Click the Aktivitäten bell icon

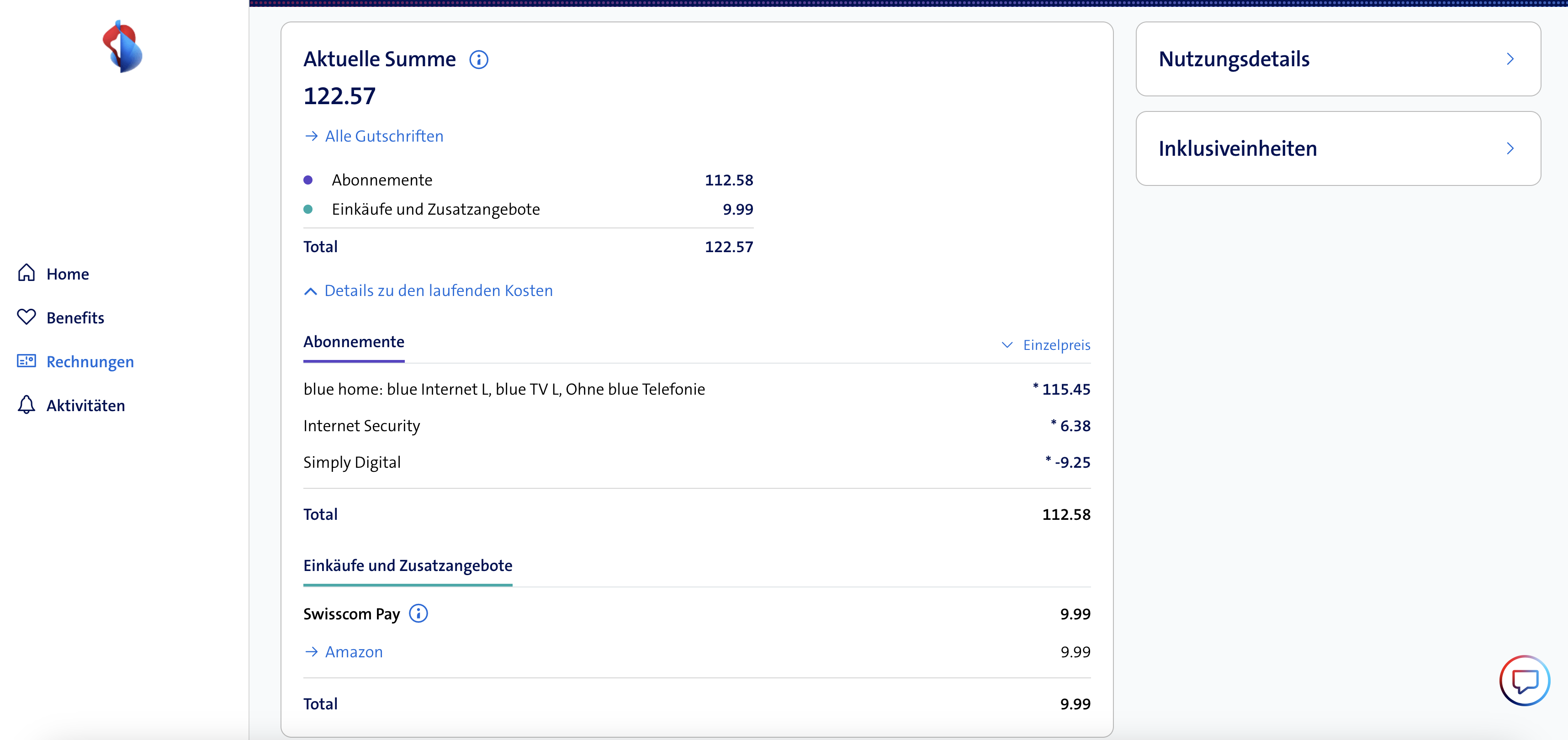click(26, 405)
